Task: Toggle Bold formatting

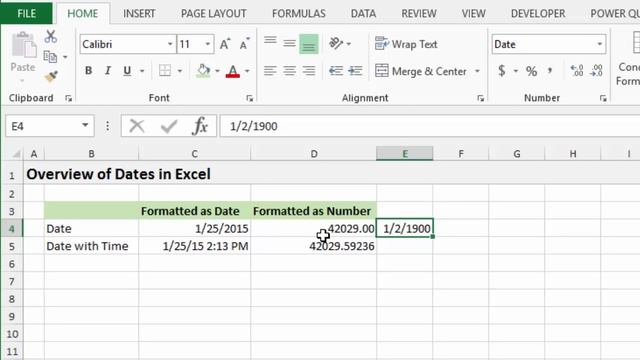Action: click(89, 71)
